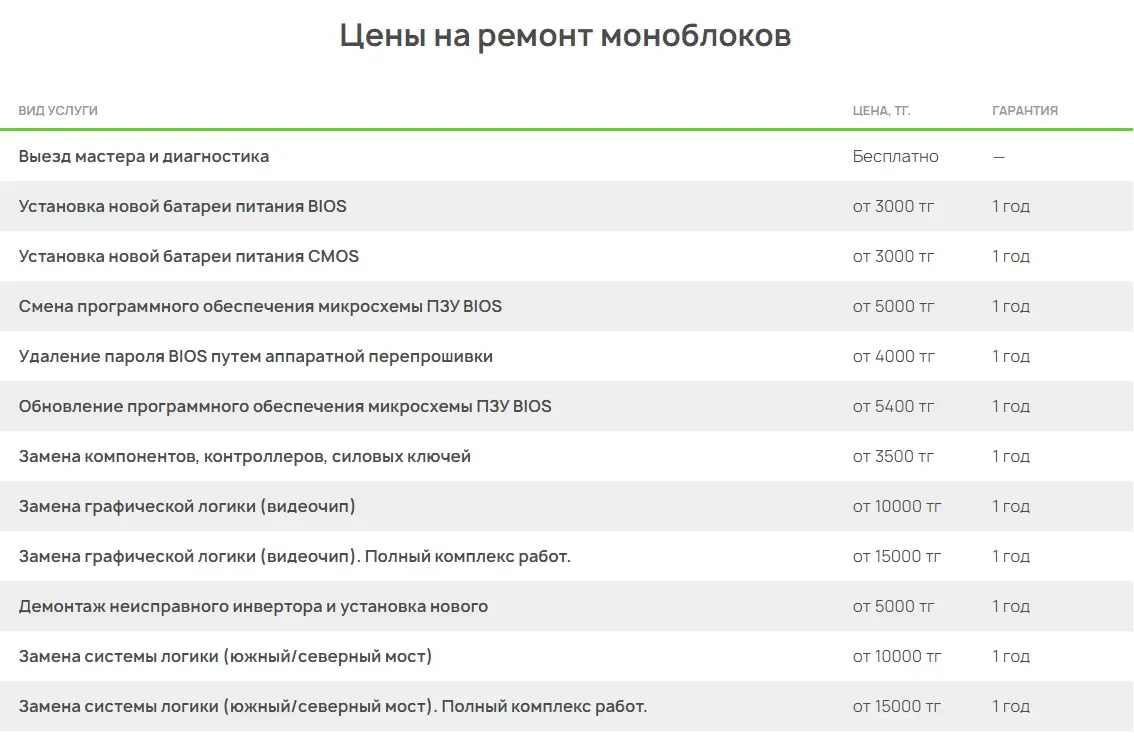This screenshot has height=743, width=1134.
Task: Select 'Демонтаж неисправного инвертора и установка нового'
Action: [x=253, y=607]
